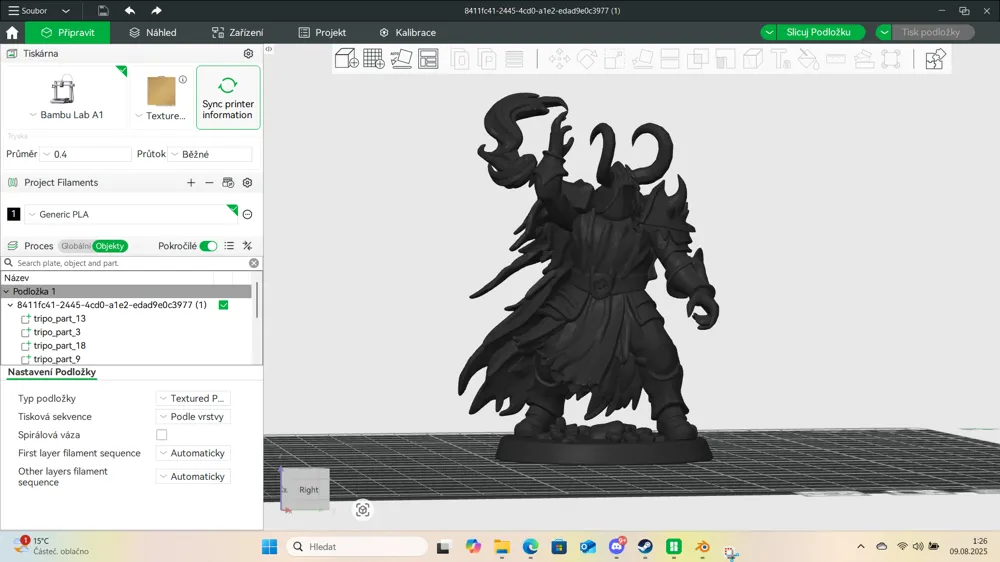Select the Color painting bucket tool
Viewport: 1000px width, 562px height.
pyautogui.click(x=808, y=59)
